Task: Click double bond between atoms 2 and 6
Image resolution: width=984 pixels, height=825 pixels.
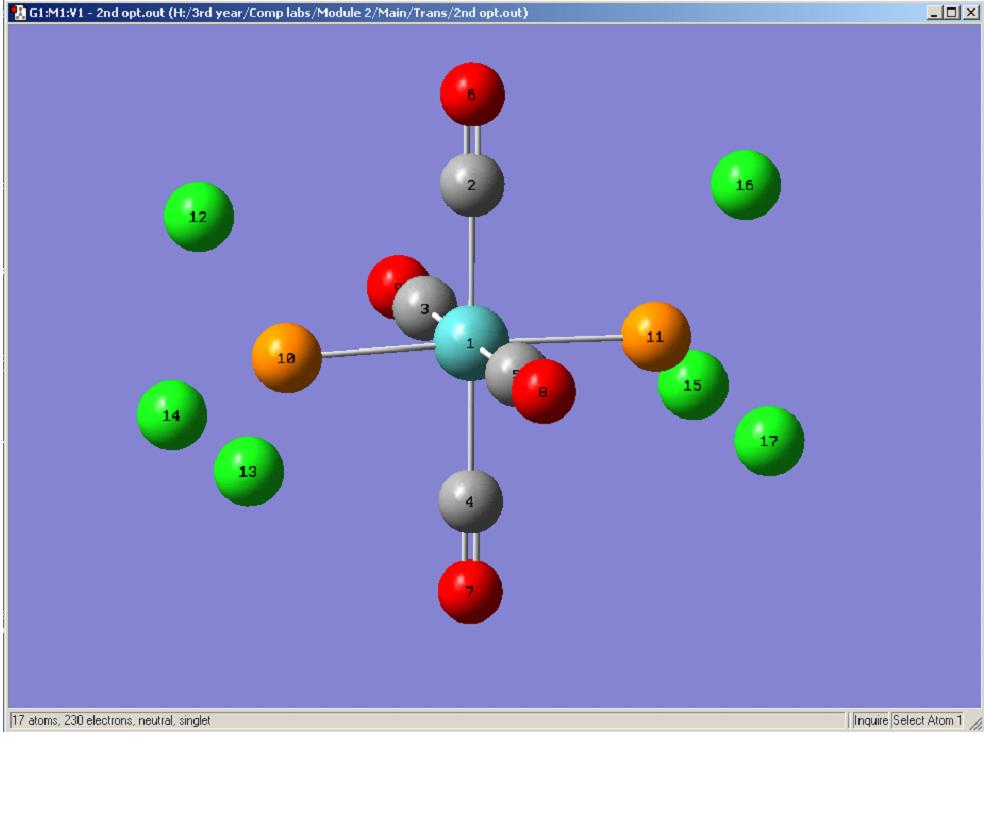Action: 472,140
